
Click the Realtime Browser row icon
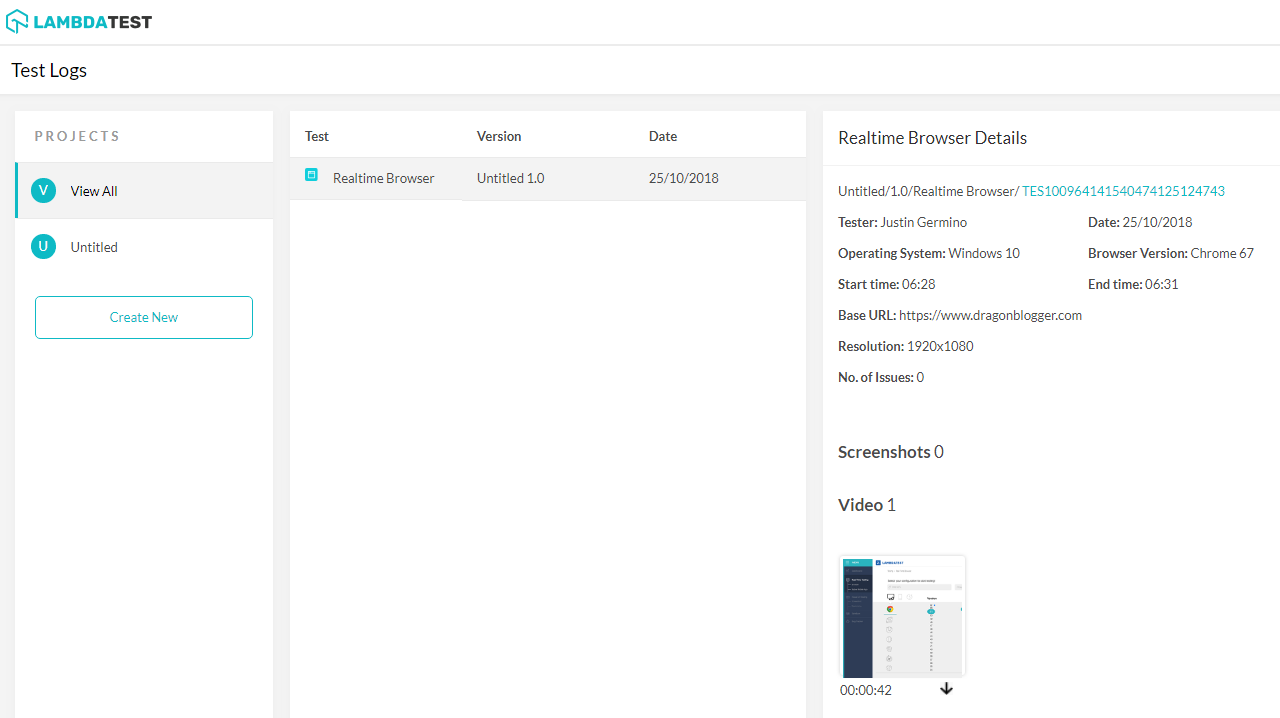(x=311, y=175)
